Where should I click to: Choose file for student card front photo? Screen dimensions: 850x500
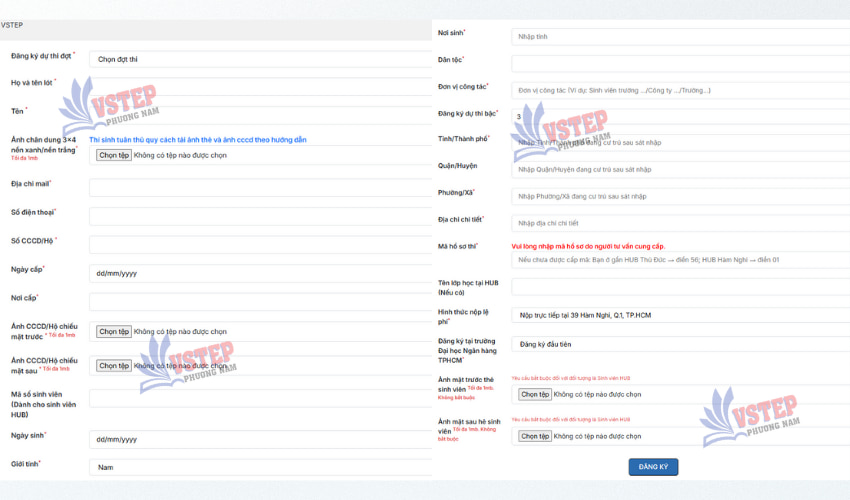tap(535, 395)
